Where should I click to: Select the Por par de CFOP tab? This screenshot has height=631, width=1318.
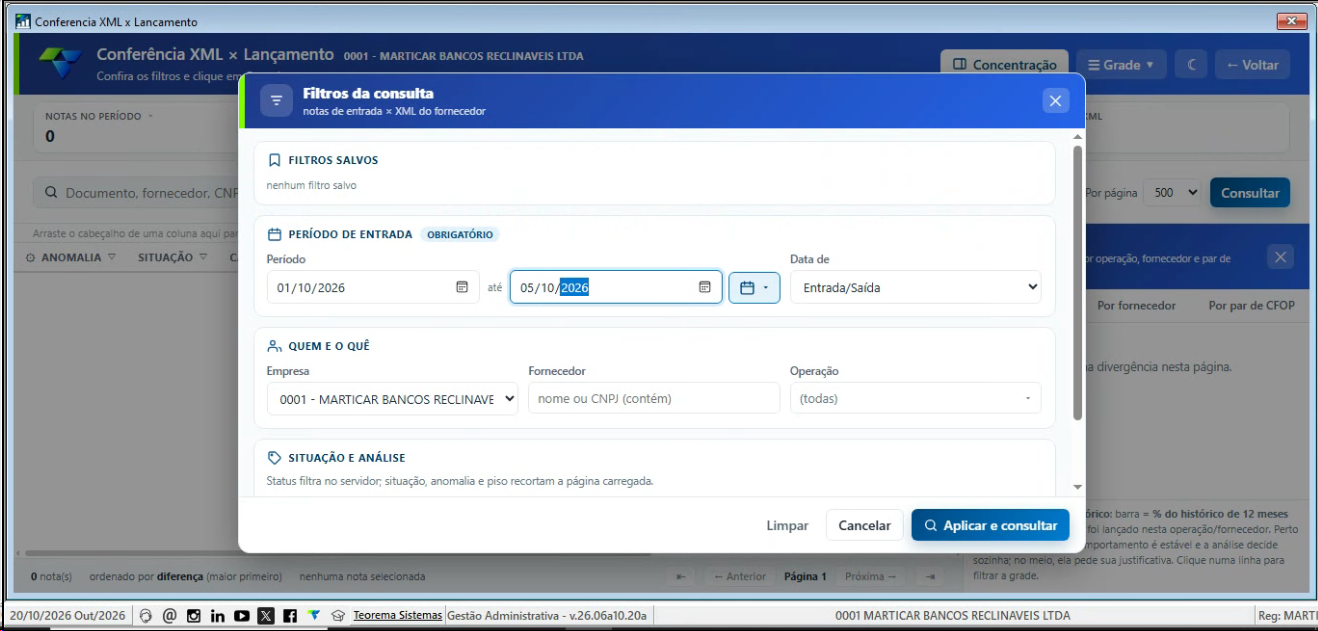tap(1251, 305)
